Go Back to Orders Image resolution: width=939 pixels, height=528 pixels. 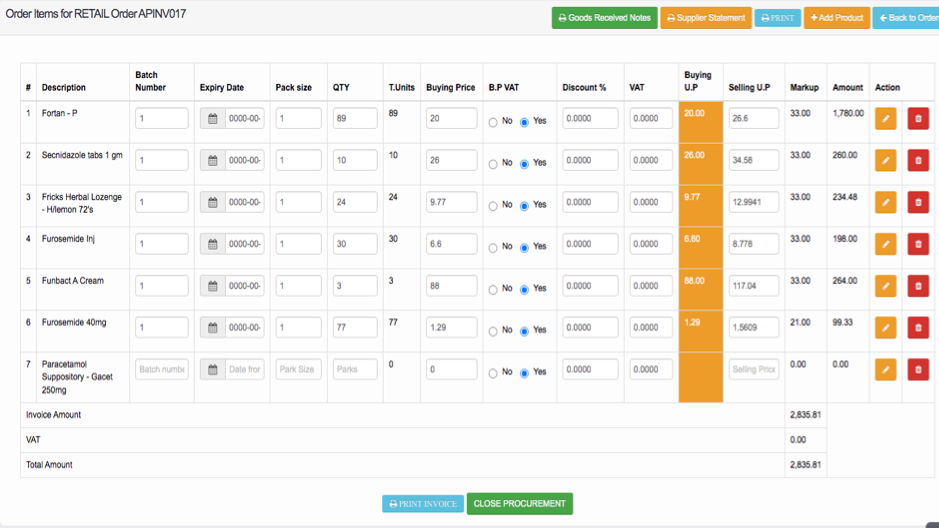click(x=906, y=18)
